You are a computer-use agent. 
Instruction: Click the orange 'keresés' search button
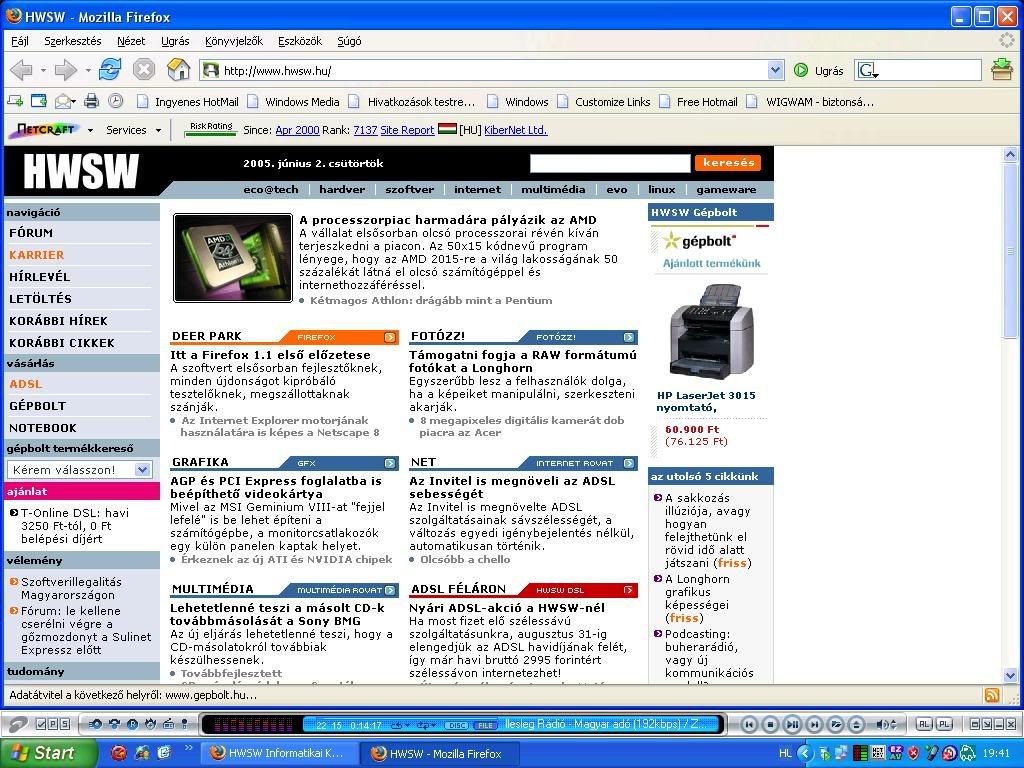tap(727, 163)
